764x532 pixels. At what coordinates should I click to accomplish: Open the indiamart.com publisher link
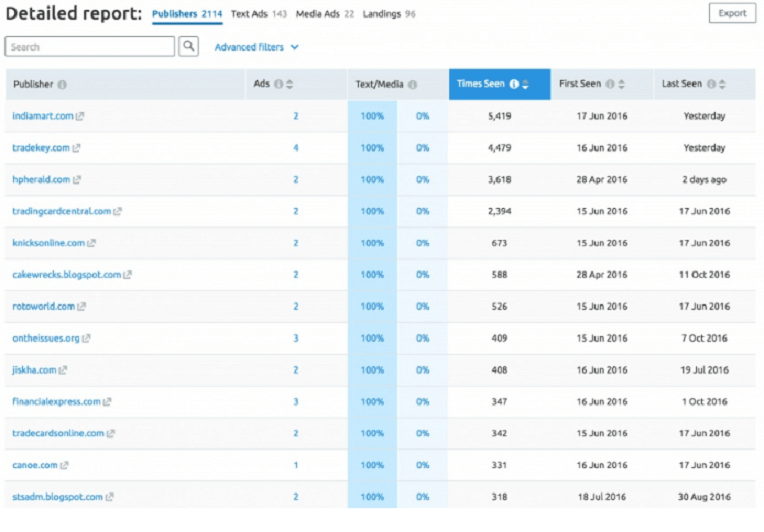[x=43, y=116]
